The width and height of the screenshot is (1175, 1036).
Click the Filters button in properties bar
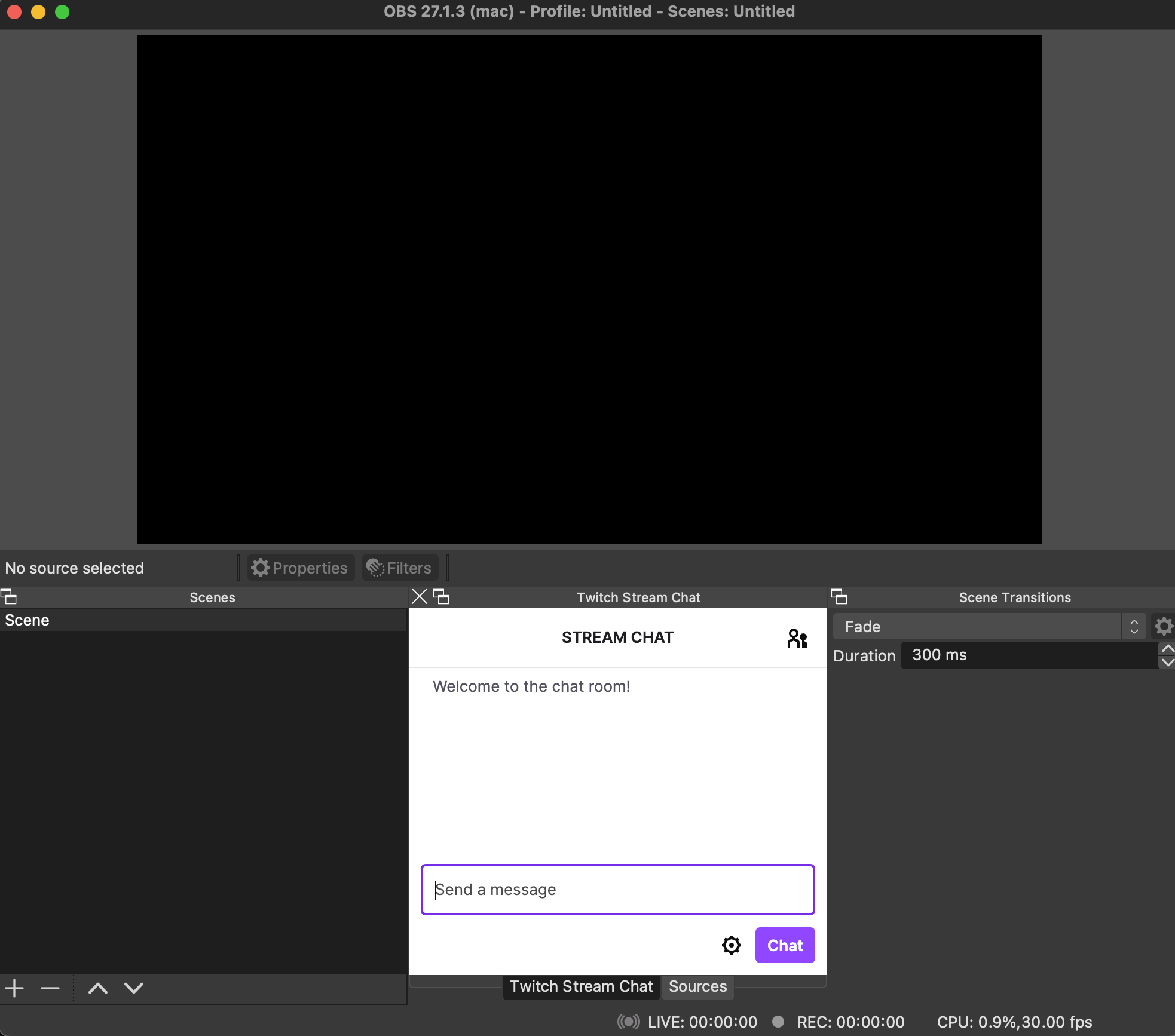[399, 567]
